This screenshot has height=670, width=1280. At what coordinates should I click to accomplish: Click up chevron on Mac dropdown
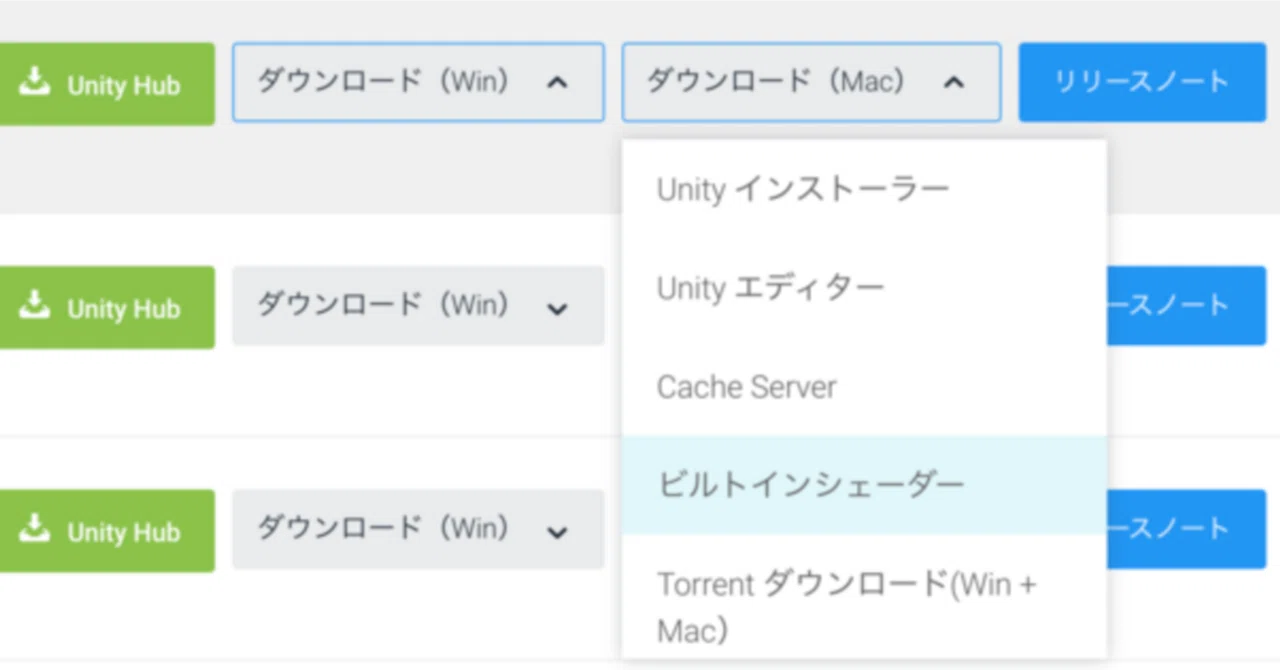(954, 83)
